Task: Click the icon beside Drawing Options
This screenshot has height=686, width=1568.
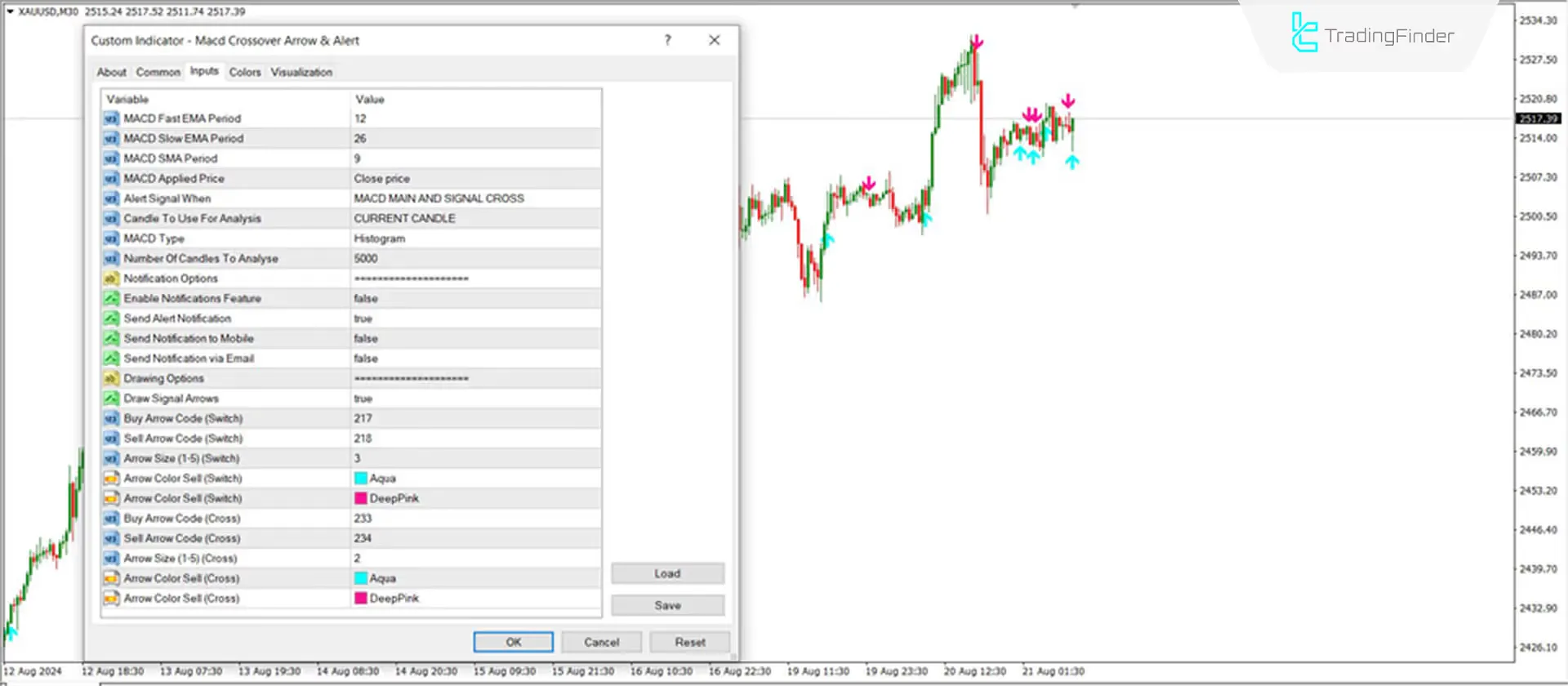Action: pos(111,379)
